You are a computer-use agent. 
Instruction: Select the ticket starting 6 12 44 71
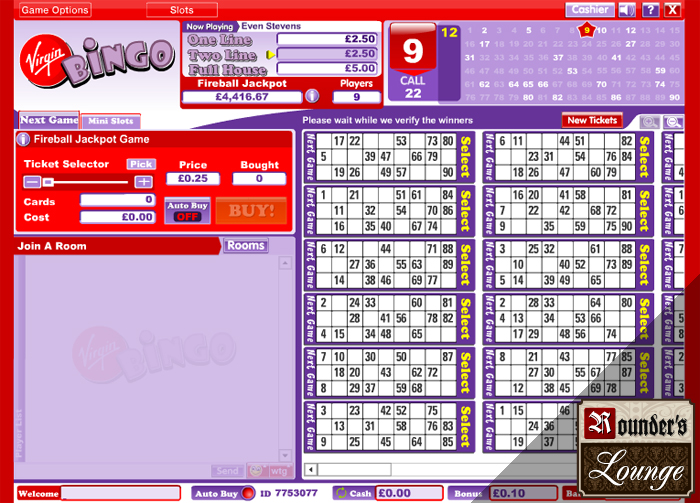point(465,265)
